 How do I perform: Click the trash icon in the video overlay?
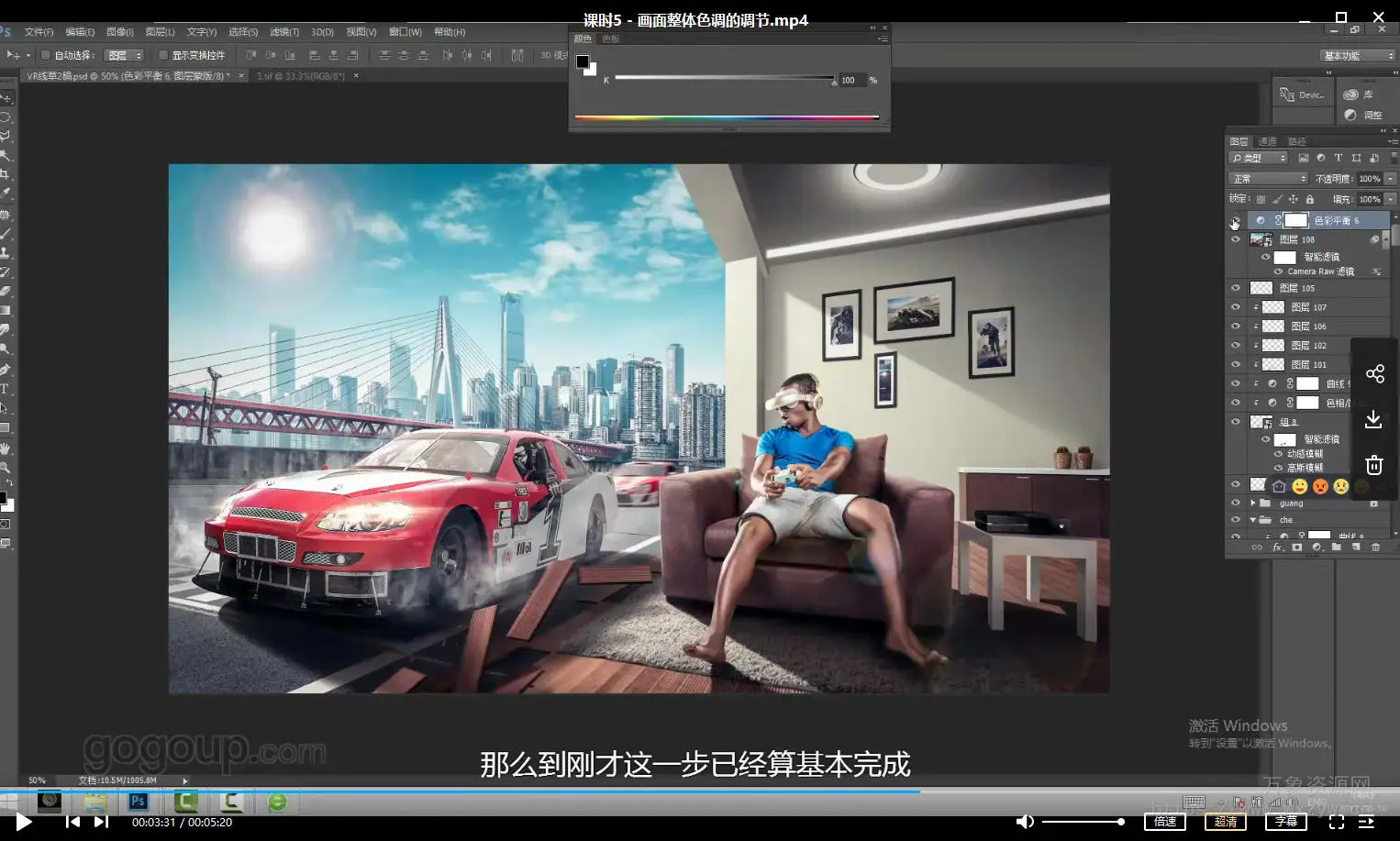coord(1373,465)
